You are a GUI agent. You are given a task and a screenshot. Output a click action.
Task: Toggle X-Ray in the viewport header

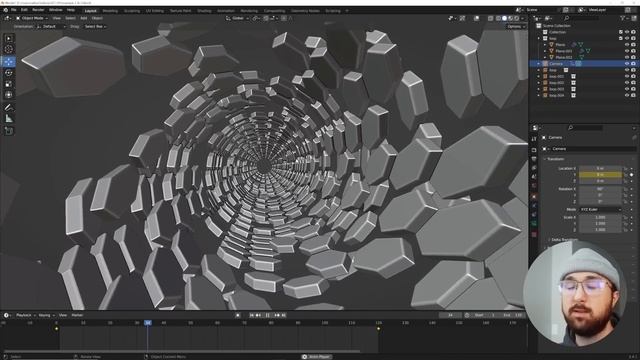pos(491,18)
